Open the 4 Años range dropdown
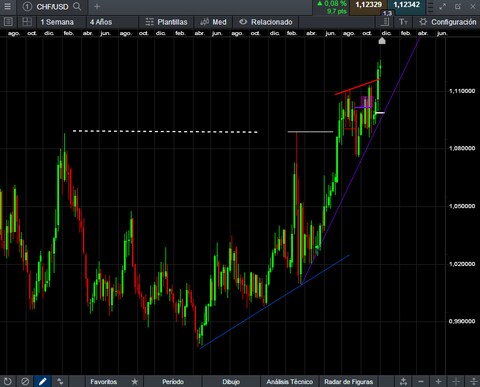Viewport: 480px width, 387px height. point(101,22)
